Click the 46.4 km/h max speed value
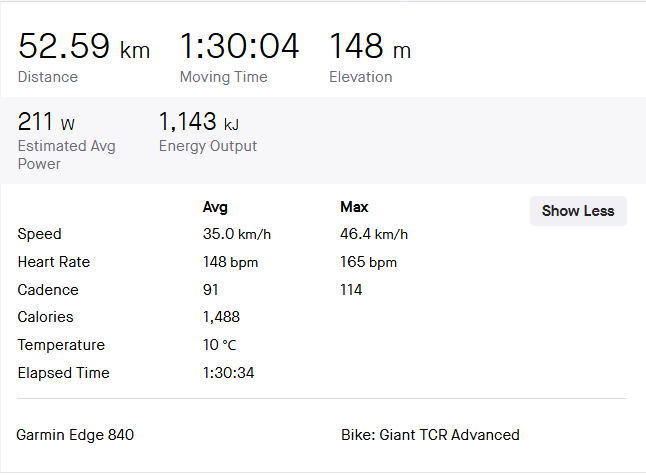646x475 pixels. (374, 234)
